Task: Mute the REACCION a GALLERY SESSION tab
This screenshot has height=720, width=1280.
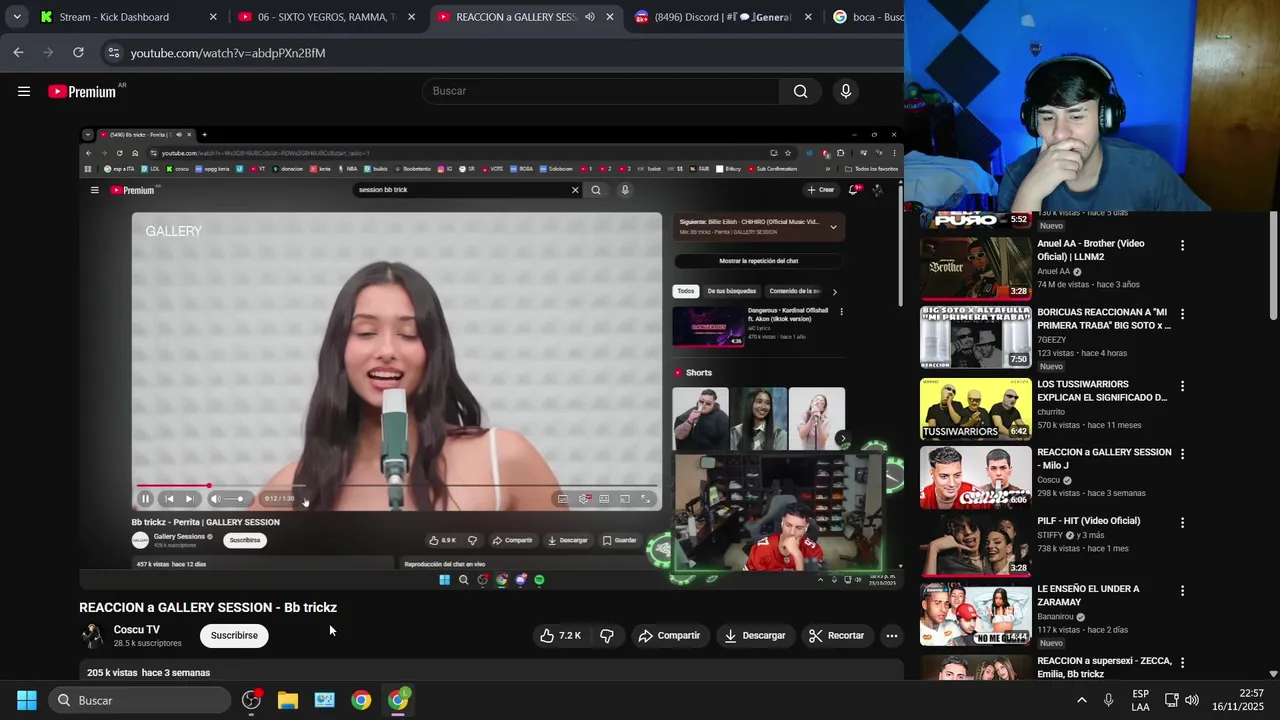Action: (x=589, y=17)
